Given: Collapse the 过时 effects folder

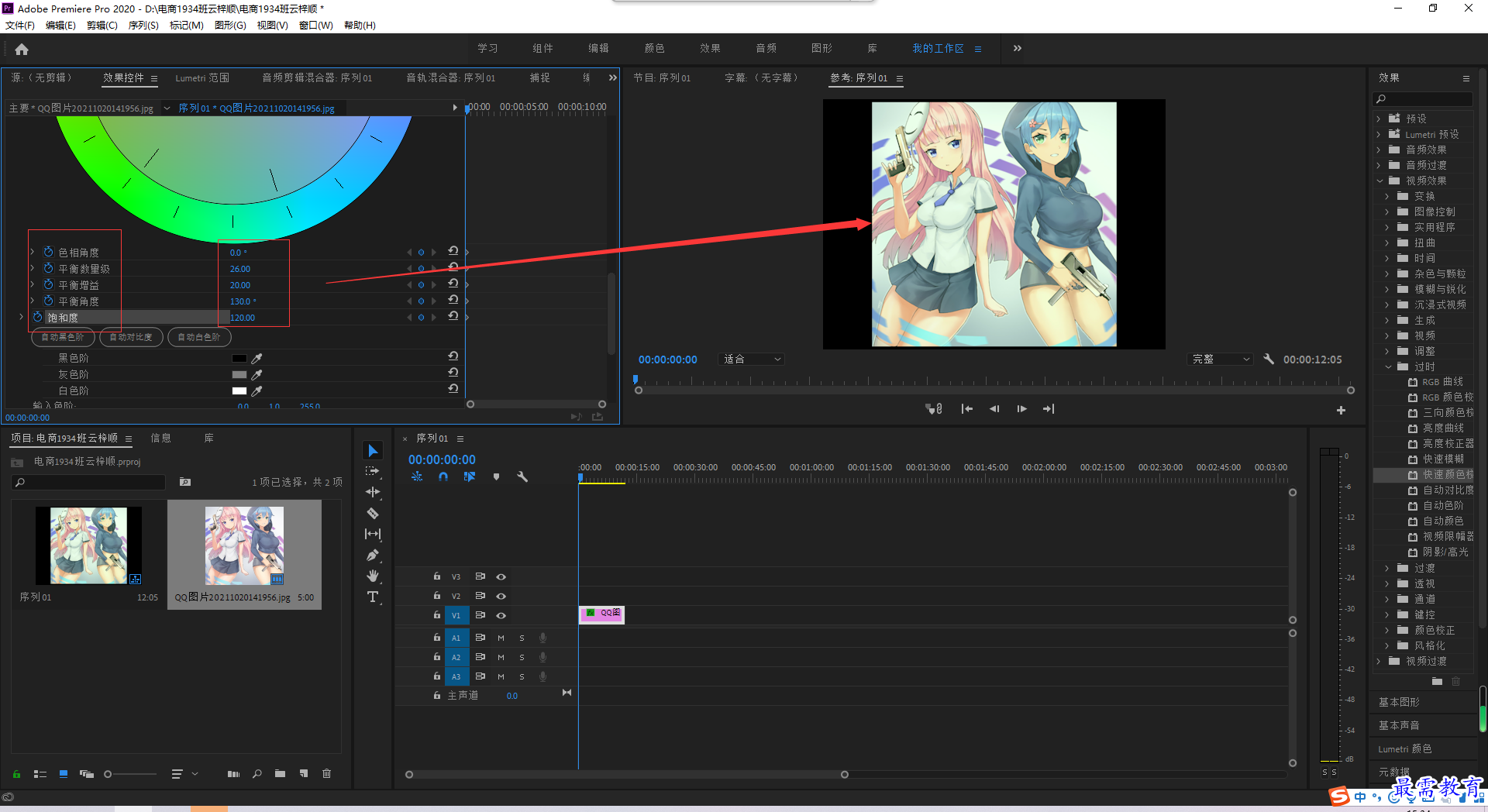Looking at the screenshot, I should (x=1388, y=366).
